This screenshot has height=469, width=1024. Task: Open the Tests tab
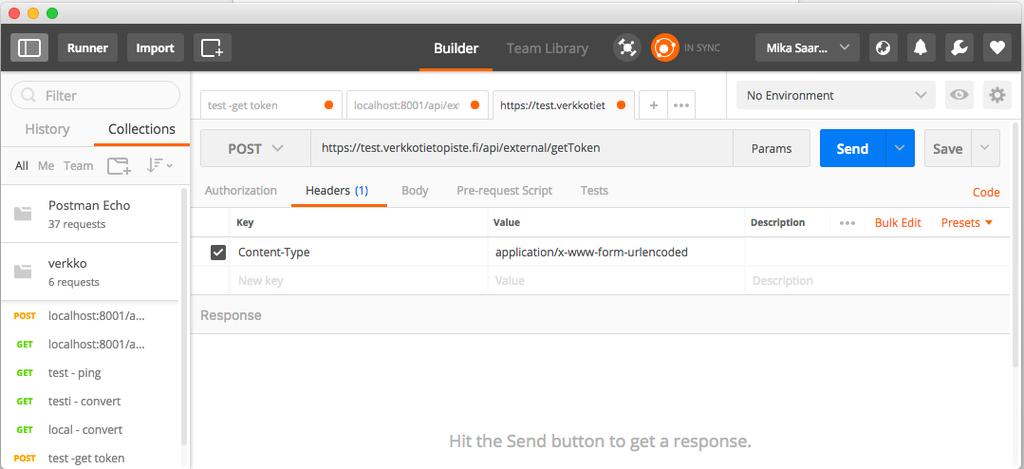click(x=594, y=191)
